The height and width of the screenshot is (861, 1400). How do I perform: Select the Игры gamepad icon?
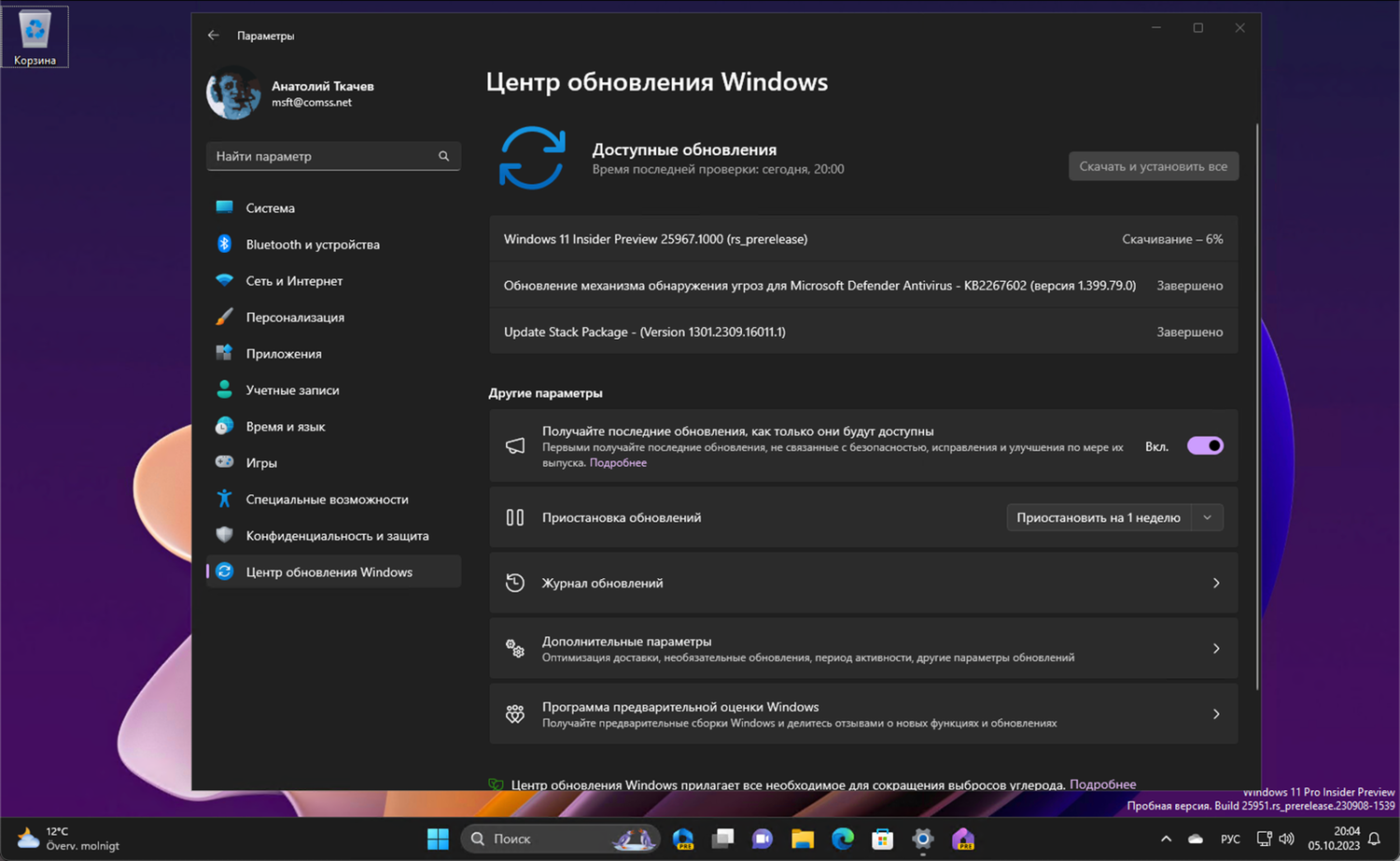click(224, 462)
